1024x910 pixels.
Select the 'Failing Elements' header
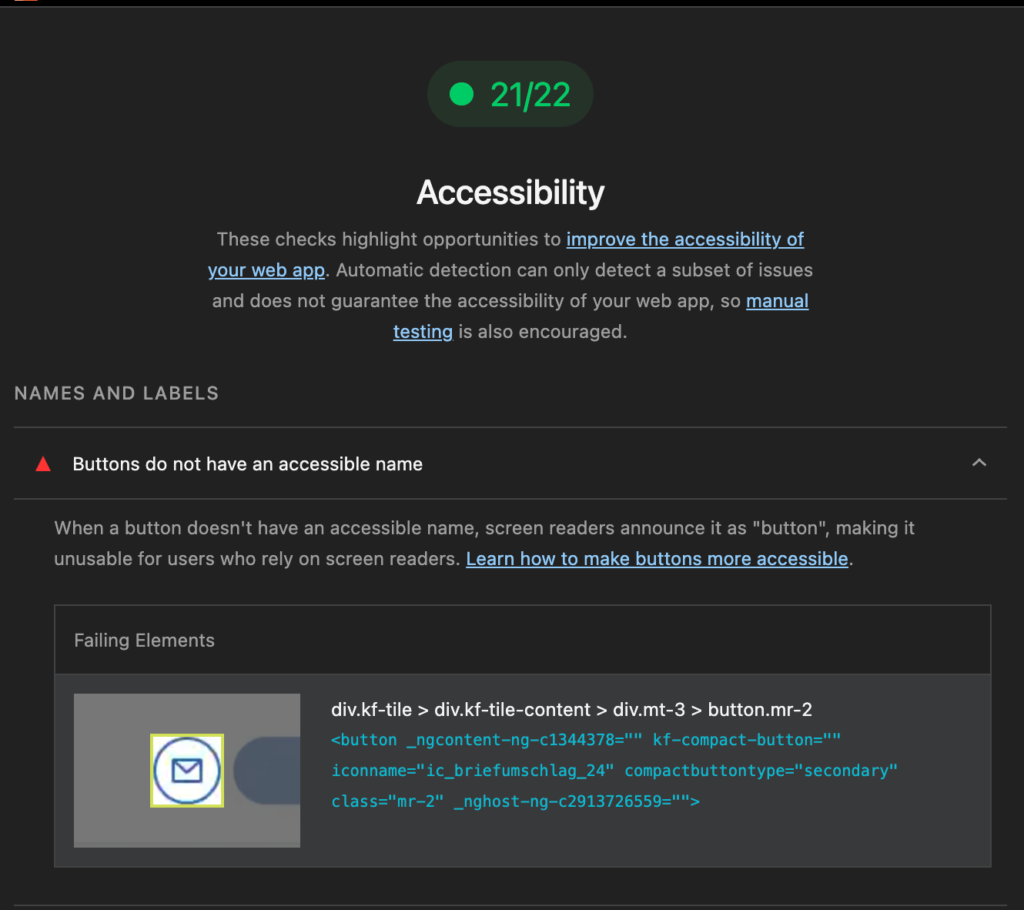(144, 640)
